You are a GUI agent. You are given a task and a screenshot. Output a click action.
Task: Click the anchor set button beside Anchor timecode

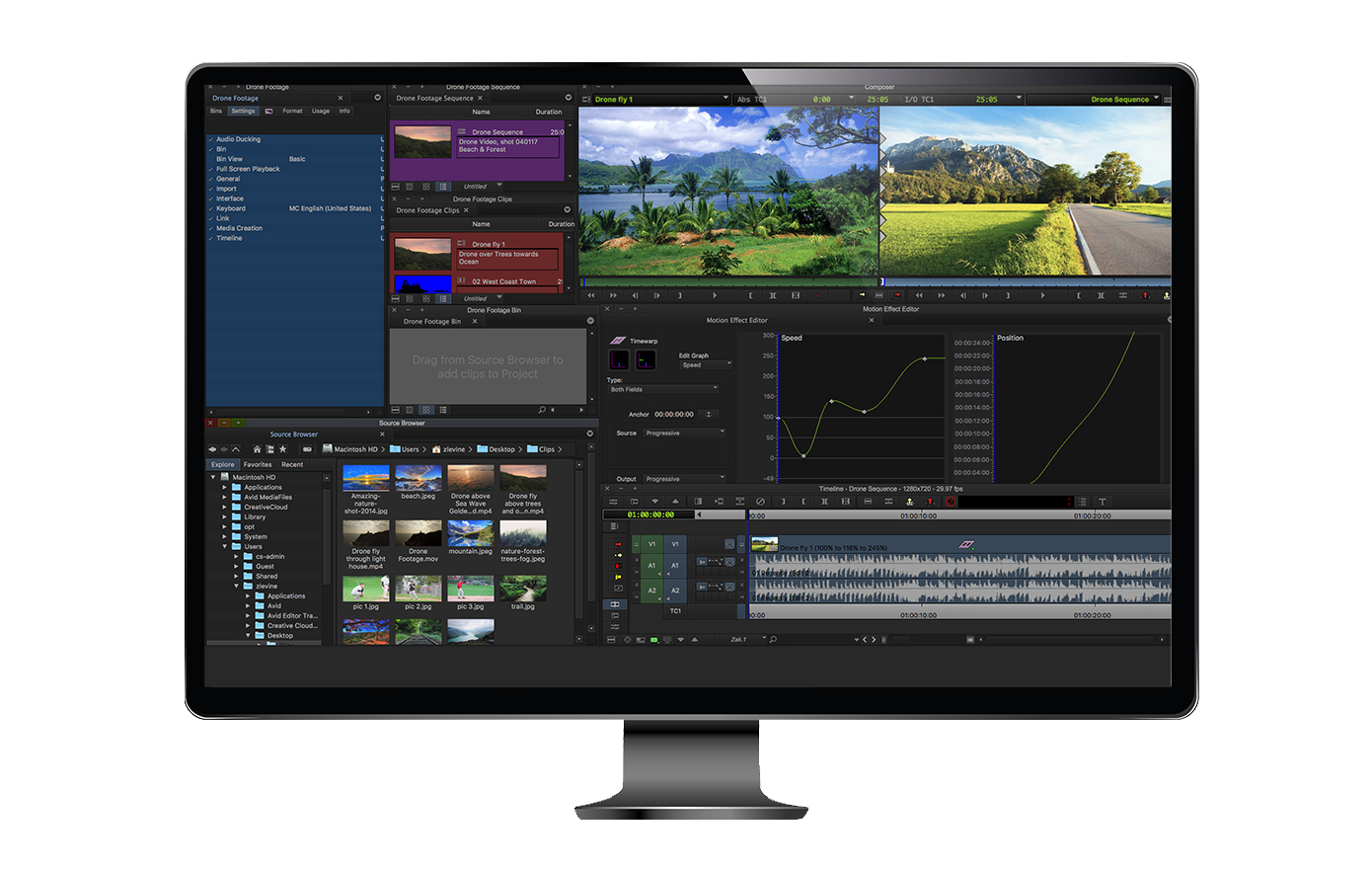[x=708, y=414]
